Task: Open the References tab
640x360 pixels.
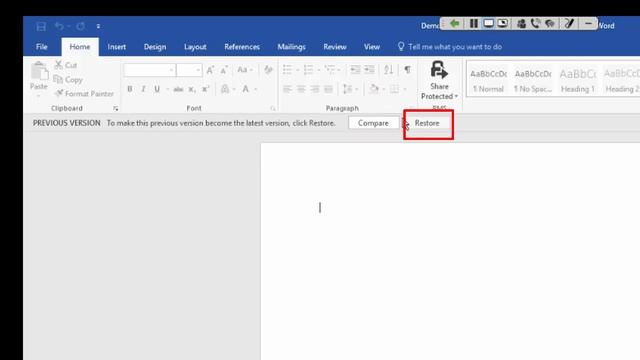Action: (242, 47)
